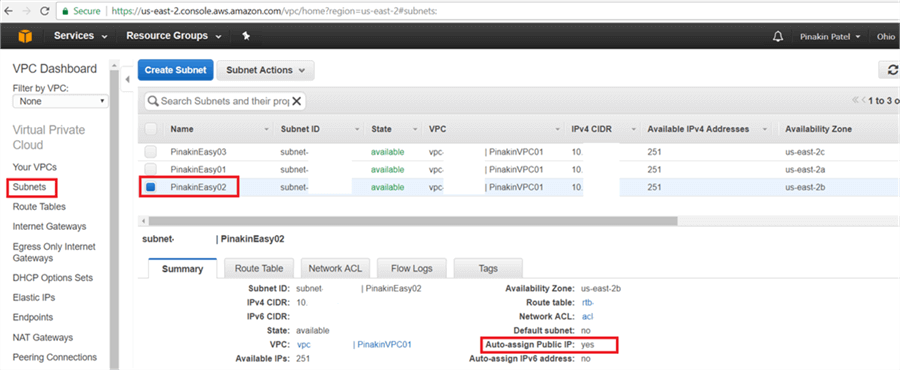This screenshot has width=900, height=370.
Task: Open Peering Connections in sidebar
Action: coord(55,357)
